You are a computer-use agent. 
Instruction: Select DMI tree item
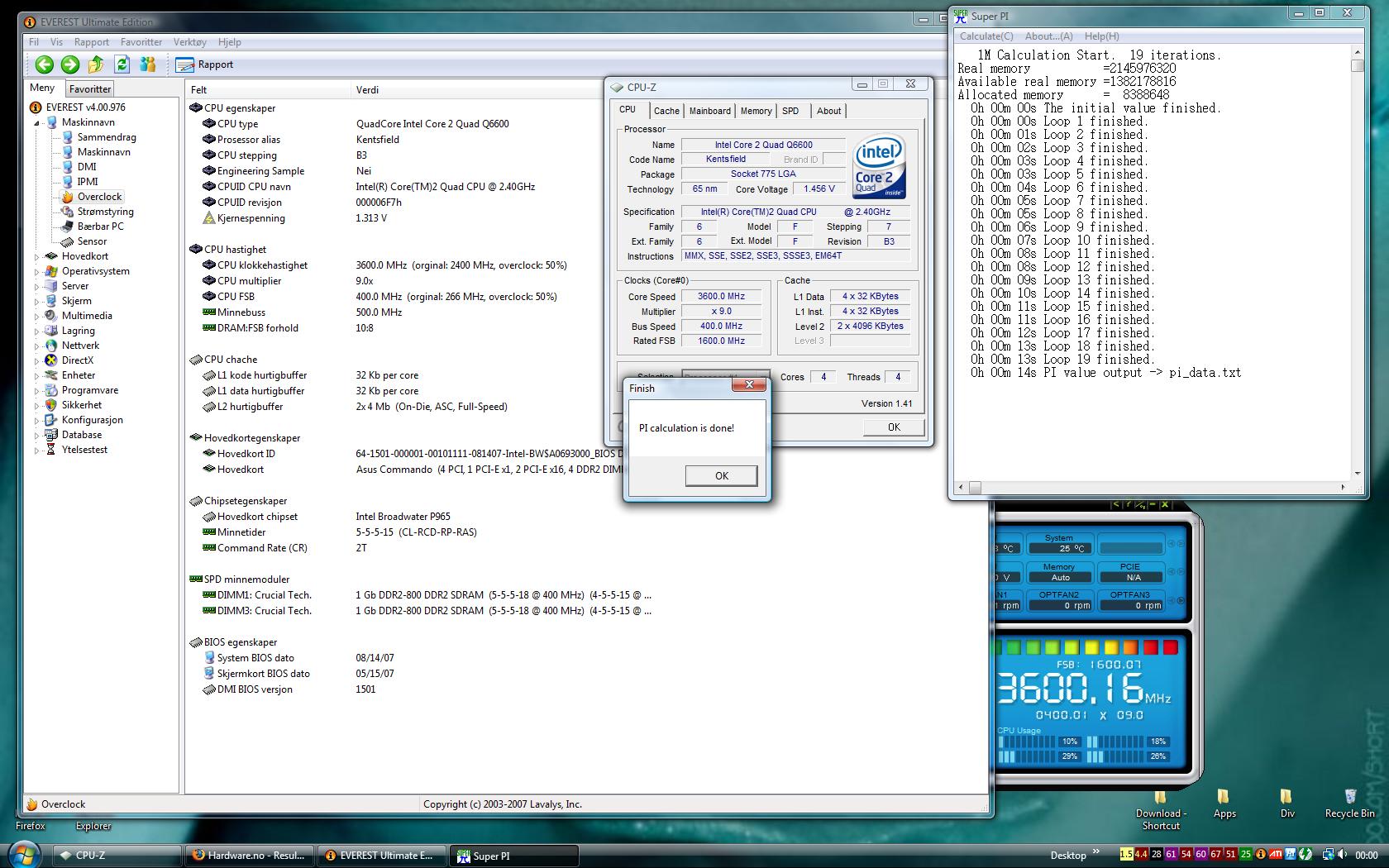coord(87,167)
